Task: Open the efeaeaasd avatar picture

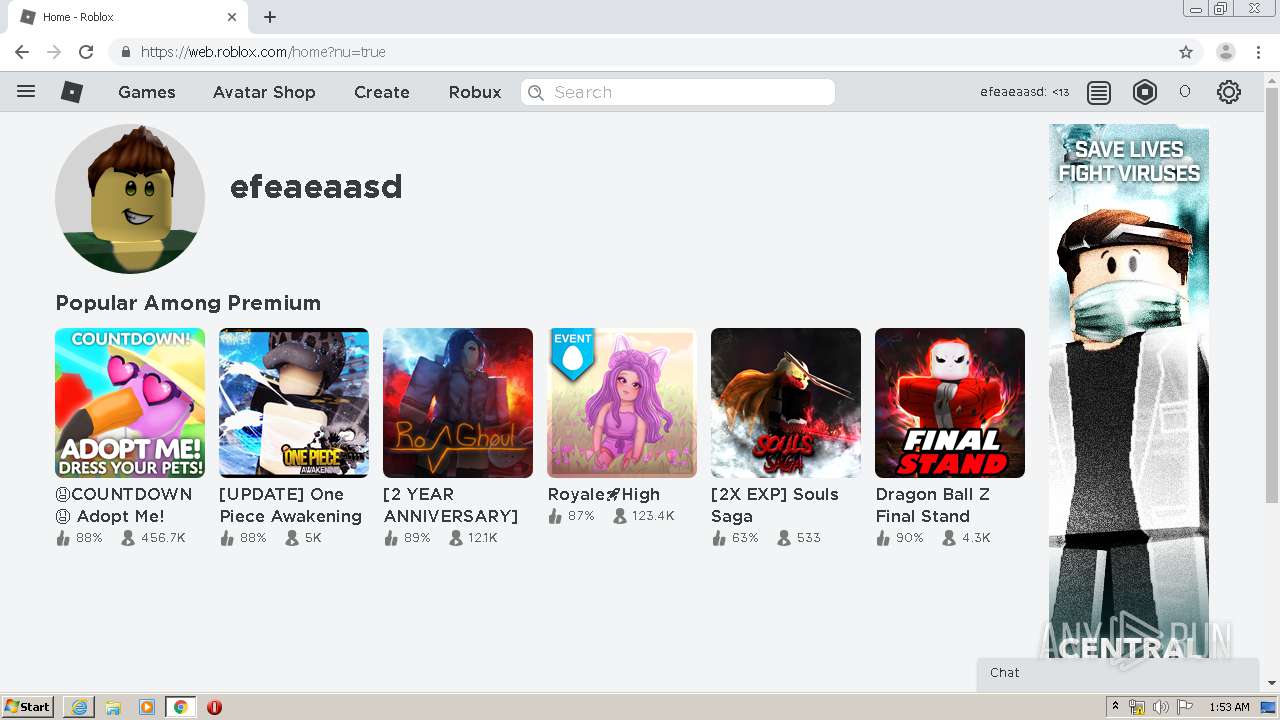Action: pyautogui.click(x=130, y=199)
